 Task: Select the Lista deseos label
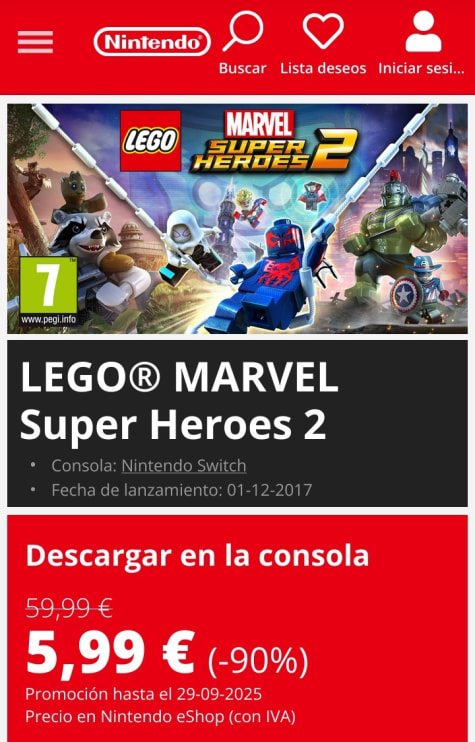point(323,68)
